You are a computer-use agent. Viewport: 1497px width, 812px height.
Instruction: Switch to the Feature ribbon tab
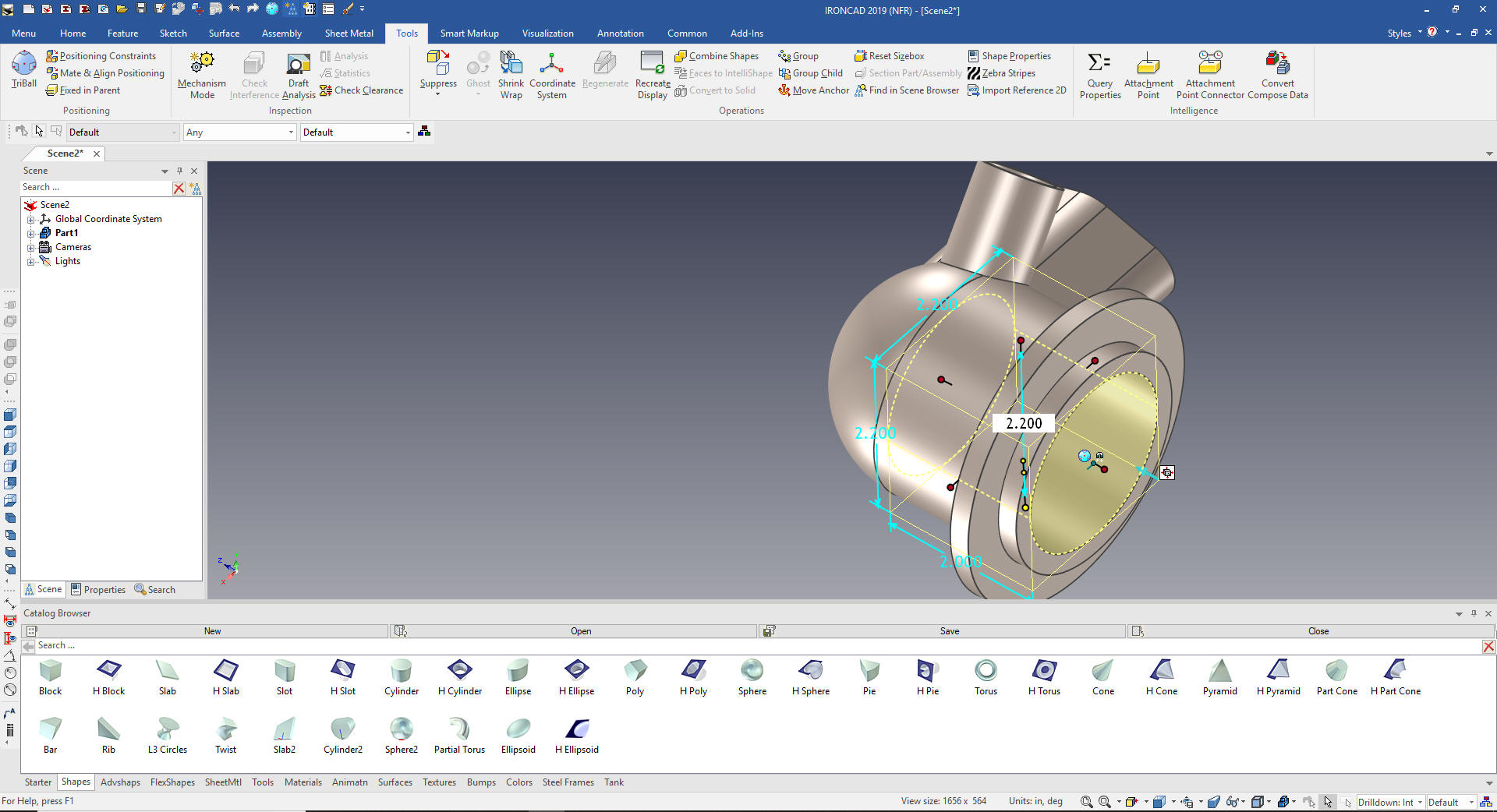pyautogui.click(x=122, y=34)
